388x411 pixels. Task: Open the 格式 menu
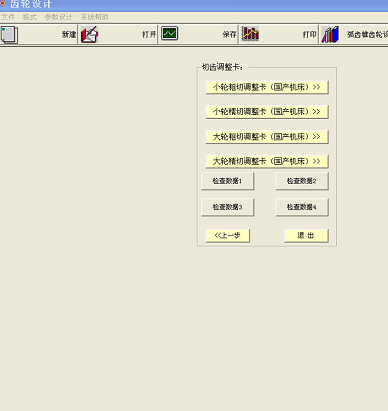pyautogui.click(x=30, y=17)
